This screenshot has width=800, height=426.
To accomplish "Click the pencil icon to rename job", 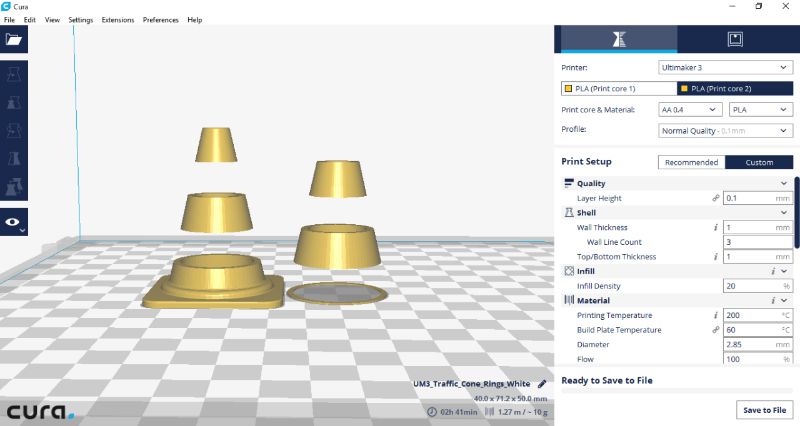I will [542, 384].
